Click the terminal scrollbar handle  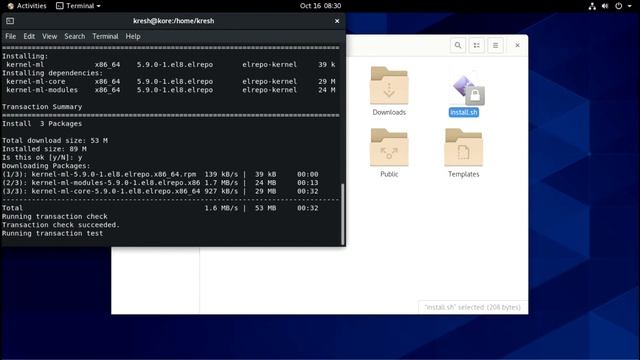342,214
